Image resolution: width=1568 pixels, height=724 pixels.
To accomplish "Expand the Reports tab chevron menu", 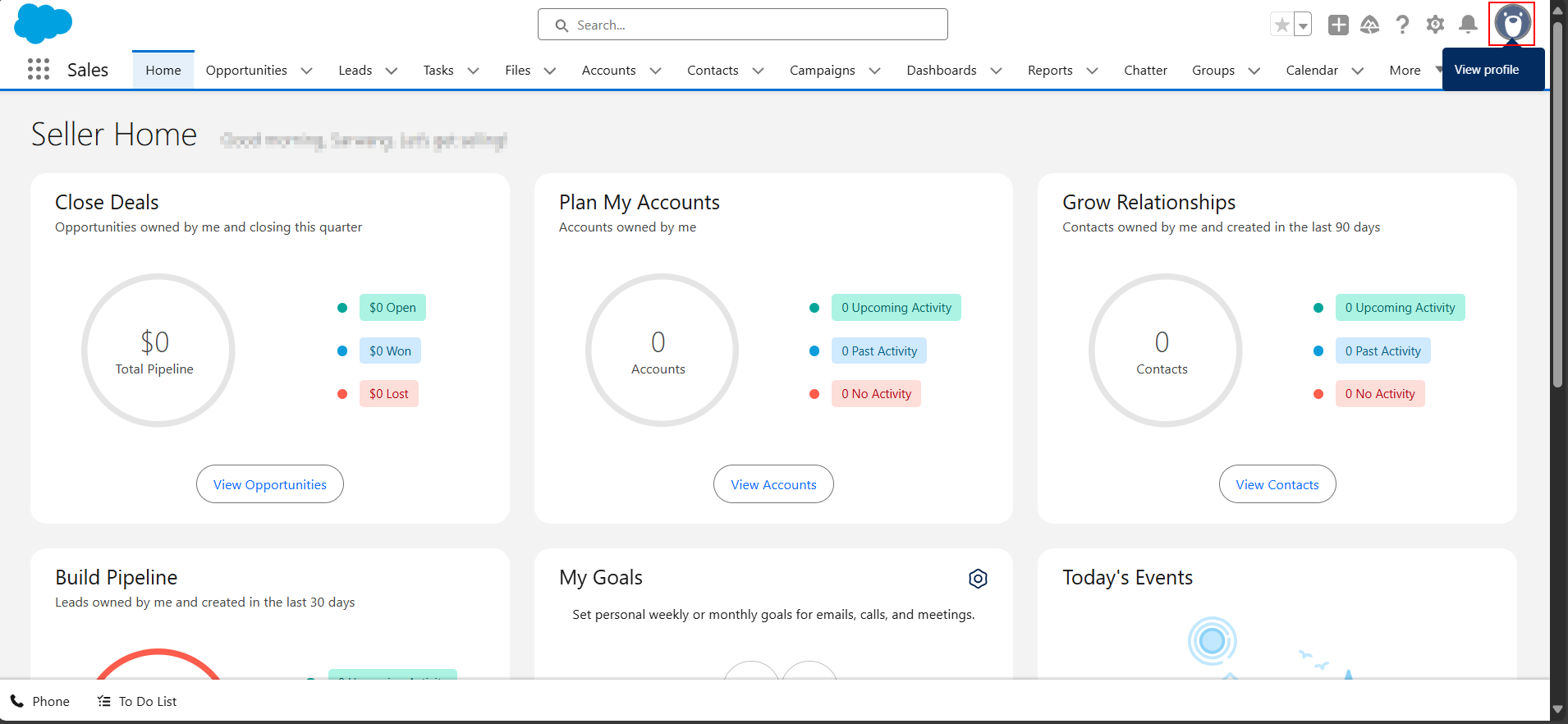I will (x=1092, y=71).
